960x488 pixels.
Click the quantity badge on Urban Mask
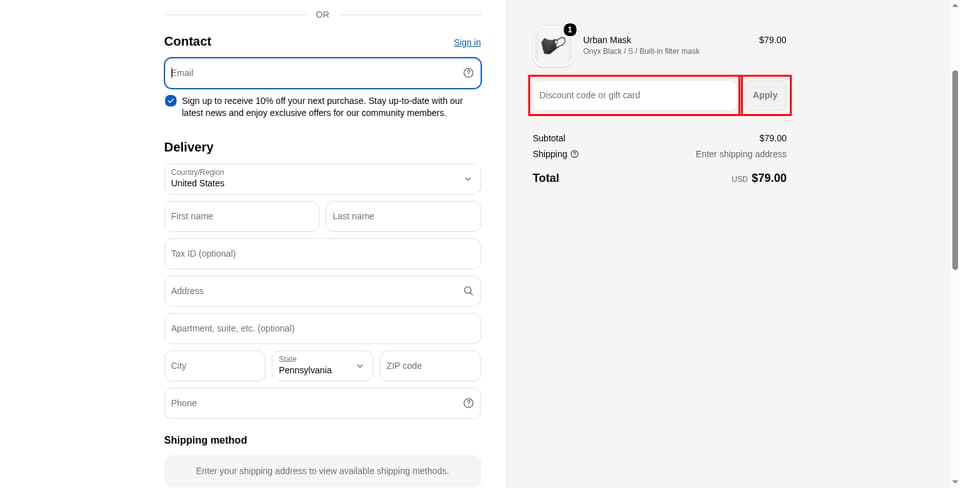(570, 29)
